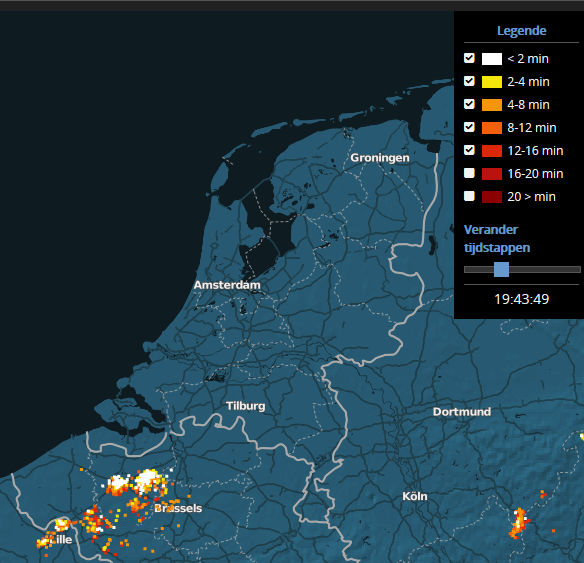The height and width of the screenshot is (563, 584).
Task: Click the Amsterdam city label on map
Action: click(227, 285)
